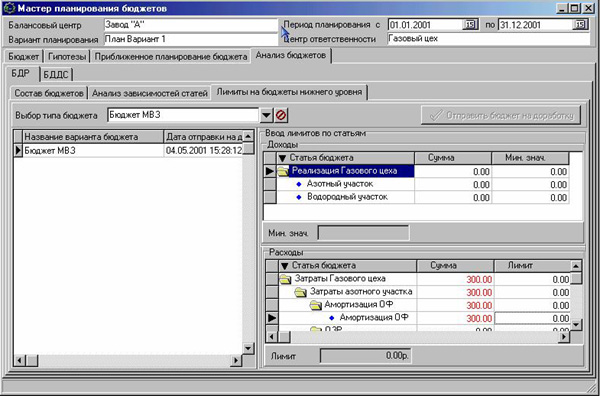
Task: Open the Выбор типа бюджета dropdown arrow
Action: click(266, 115)
